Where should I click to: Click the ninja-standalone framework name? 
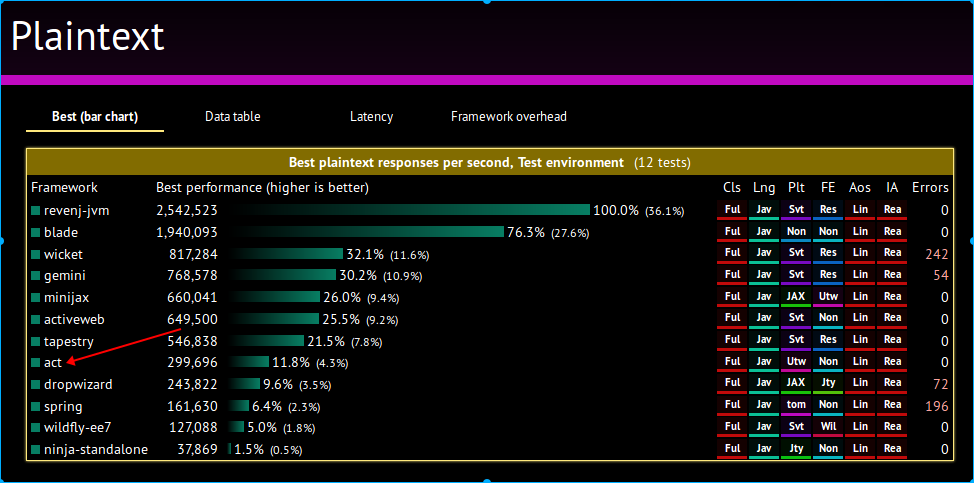96,449
